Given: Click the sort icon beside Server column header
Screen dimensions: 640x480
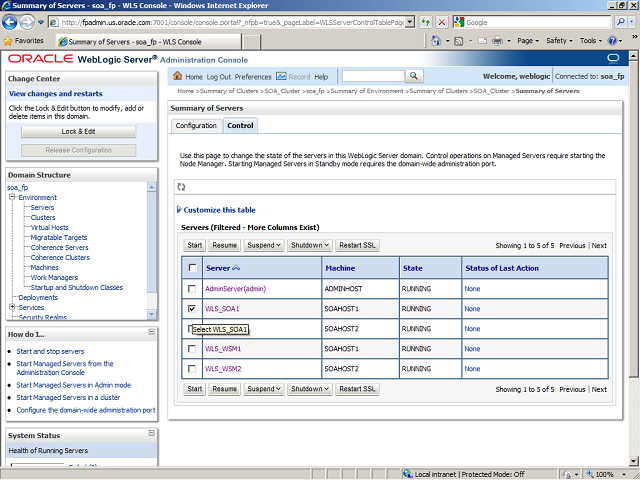Looking at the screenshot, I should click(x=237, y=268).
